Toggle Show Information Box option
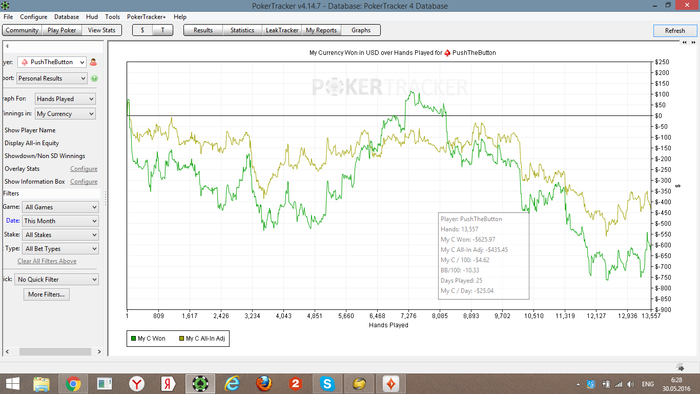The width and height of the screenshot is (700, 394). point(34,182)
